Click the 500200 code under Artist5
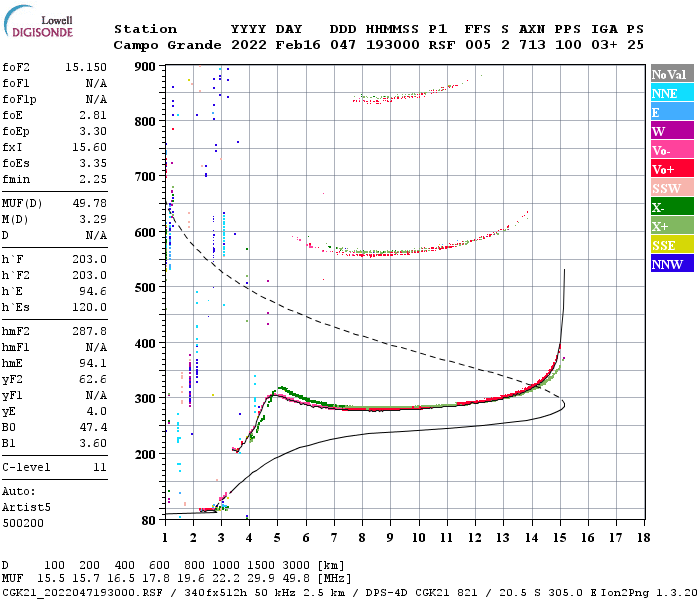 23,523
